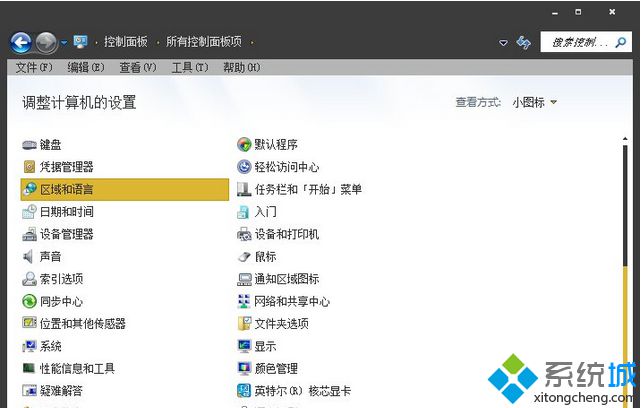Viewport: 641px width, 408px height.
Task: Open the Keyboard (键盘) icon
Action: pos(29,145)
